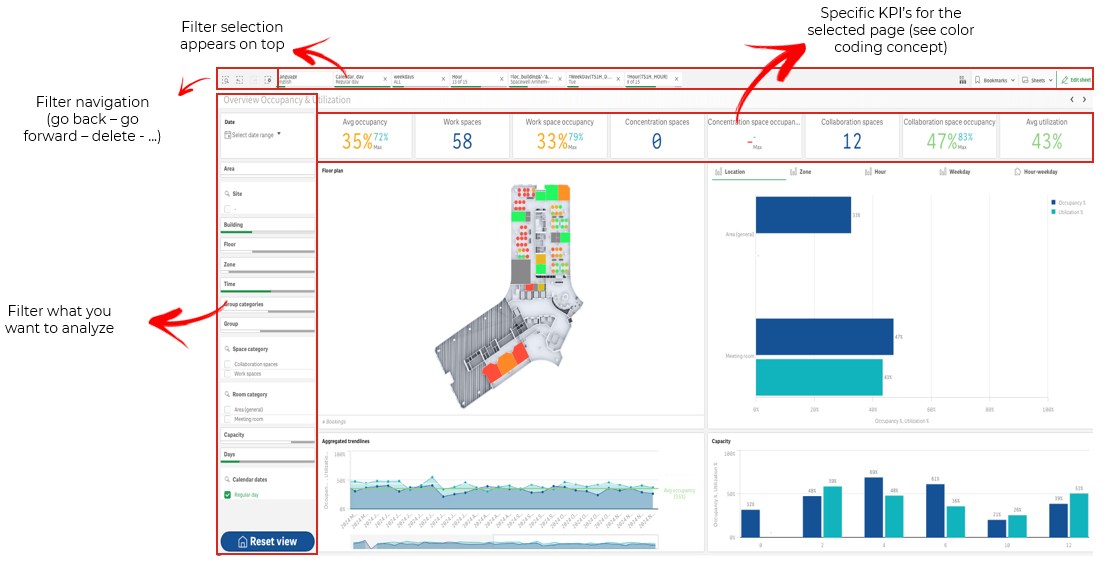Click the Utilization % legend color swatch

point(1054,212)
